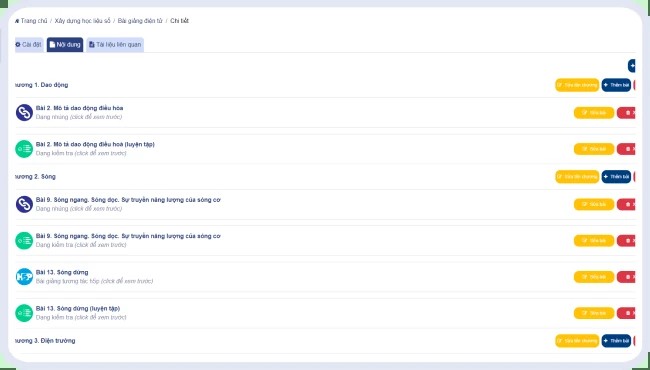Viewport: 650px width, 370px height.
Task: Click Sửa bài for Bài 13. Sóng dừng (luyện tập)
Action: pyautogui.click(x=594, y=313)
